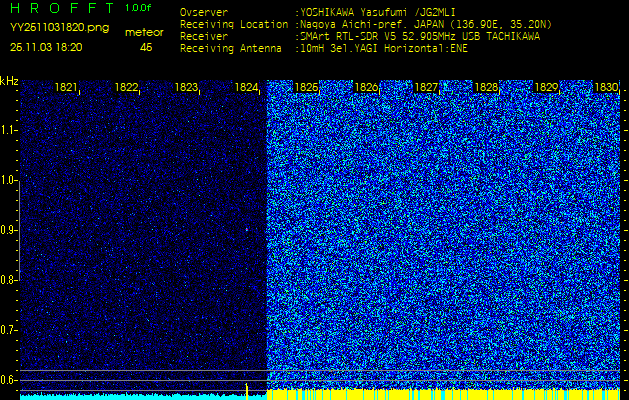The image size is (629, 400).
Task: Click the count number under 'meteor'
Action: click(x=146, y=47)
